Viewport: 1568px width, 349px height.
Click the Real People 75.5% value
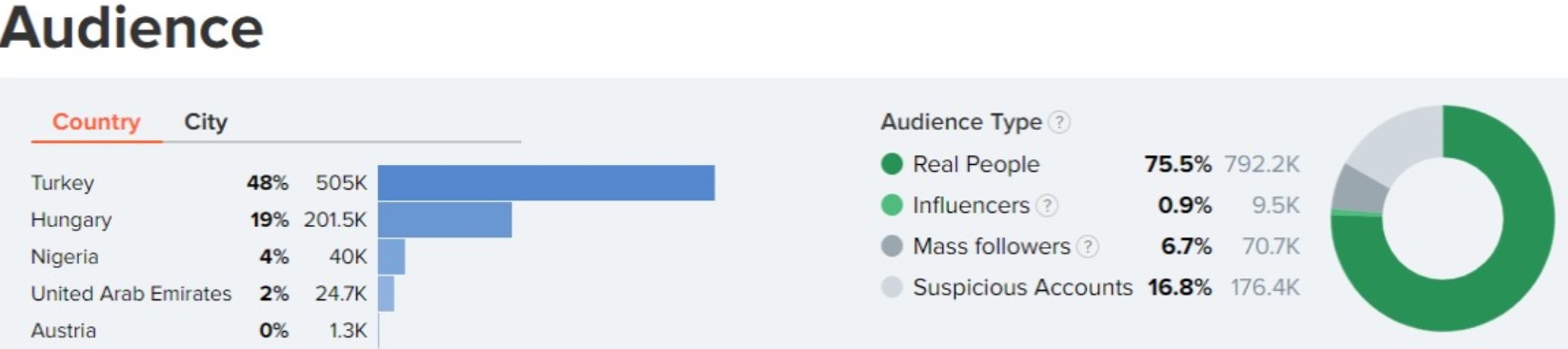1178,164
